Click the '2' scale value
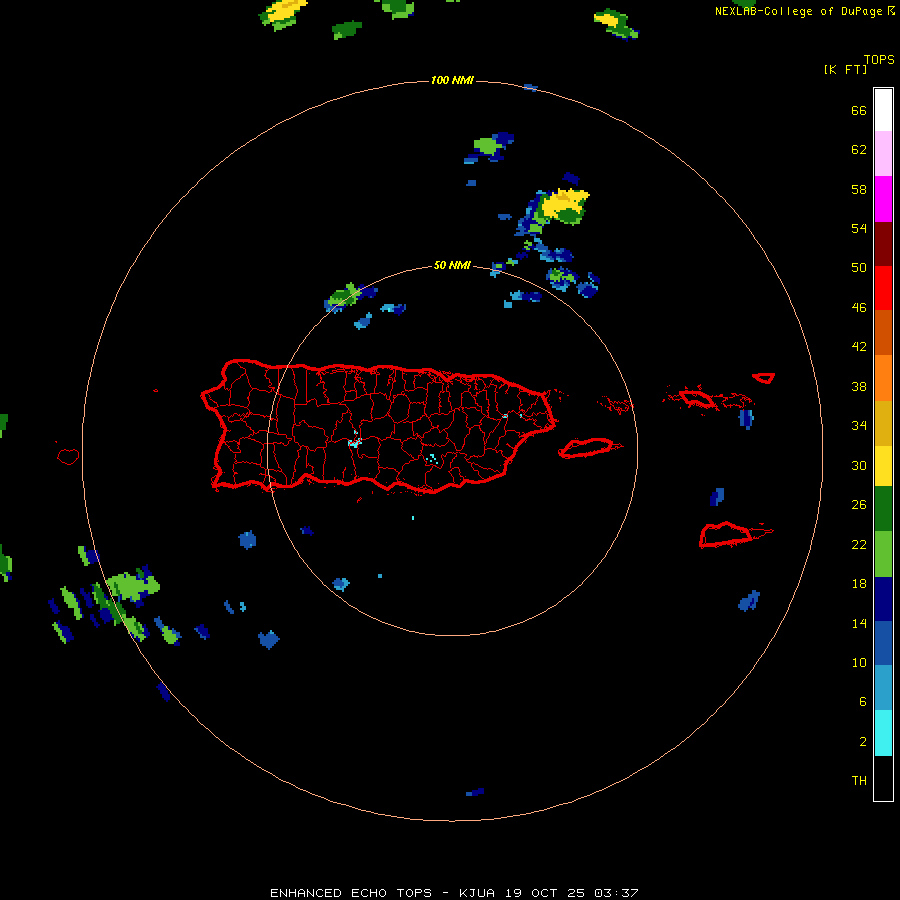 coord(863,741)
